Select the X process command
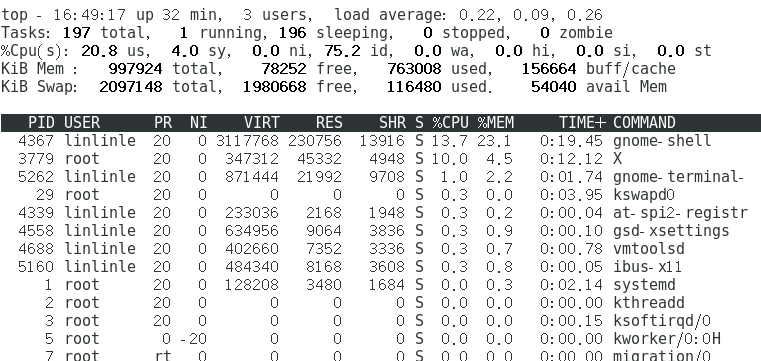This screenshot has width=761, height=361. pyautogui.click(x=617, y=159)
